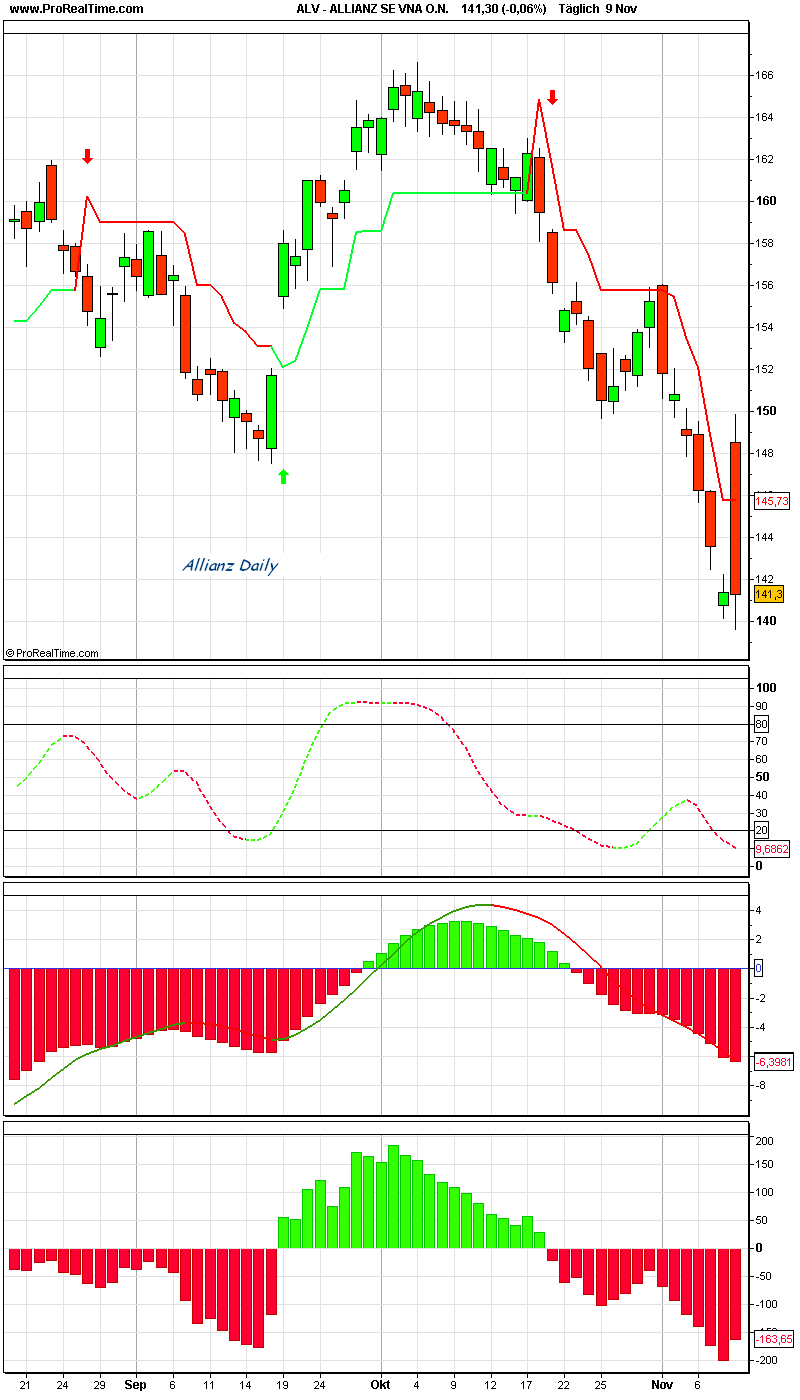800x1400 pixels.
Task: Click the 160 price axis label
Action: pos(765,201)
